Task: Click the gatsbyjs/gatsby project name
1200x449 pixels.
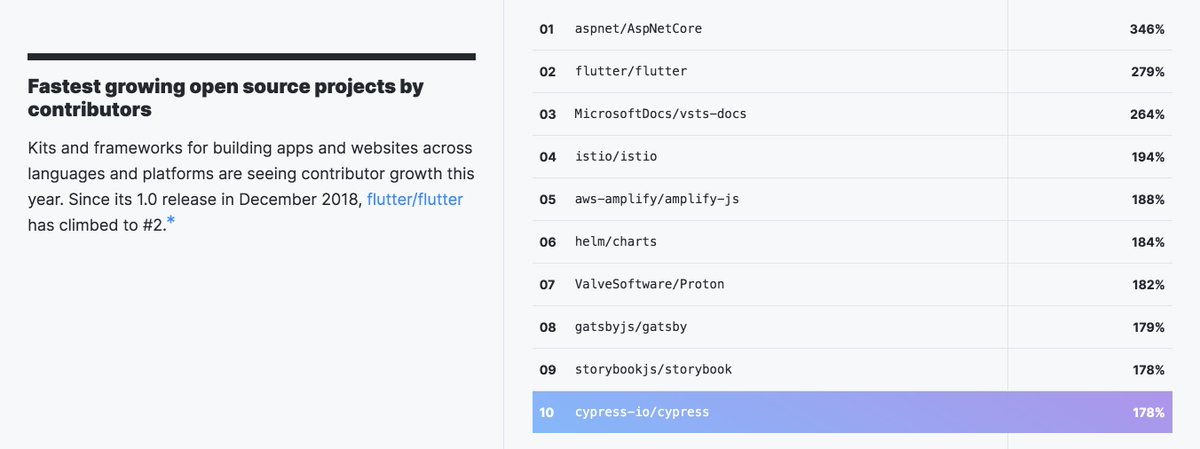Action: [631, 327]
